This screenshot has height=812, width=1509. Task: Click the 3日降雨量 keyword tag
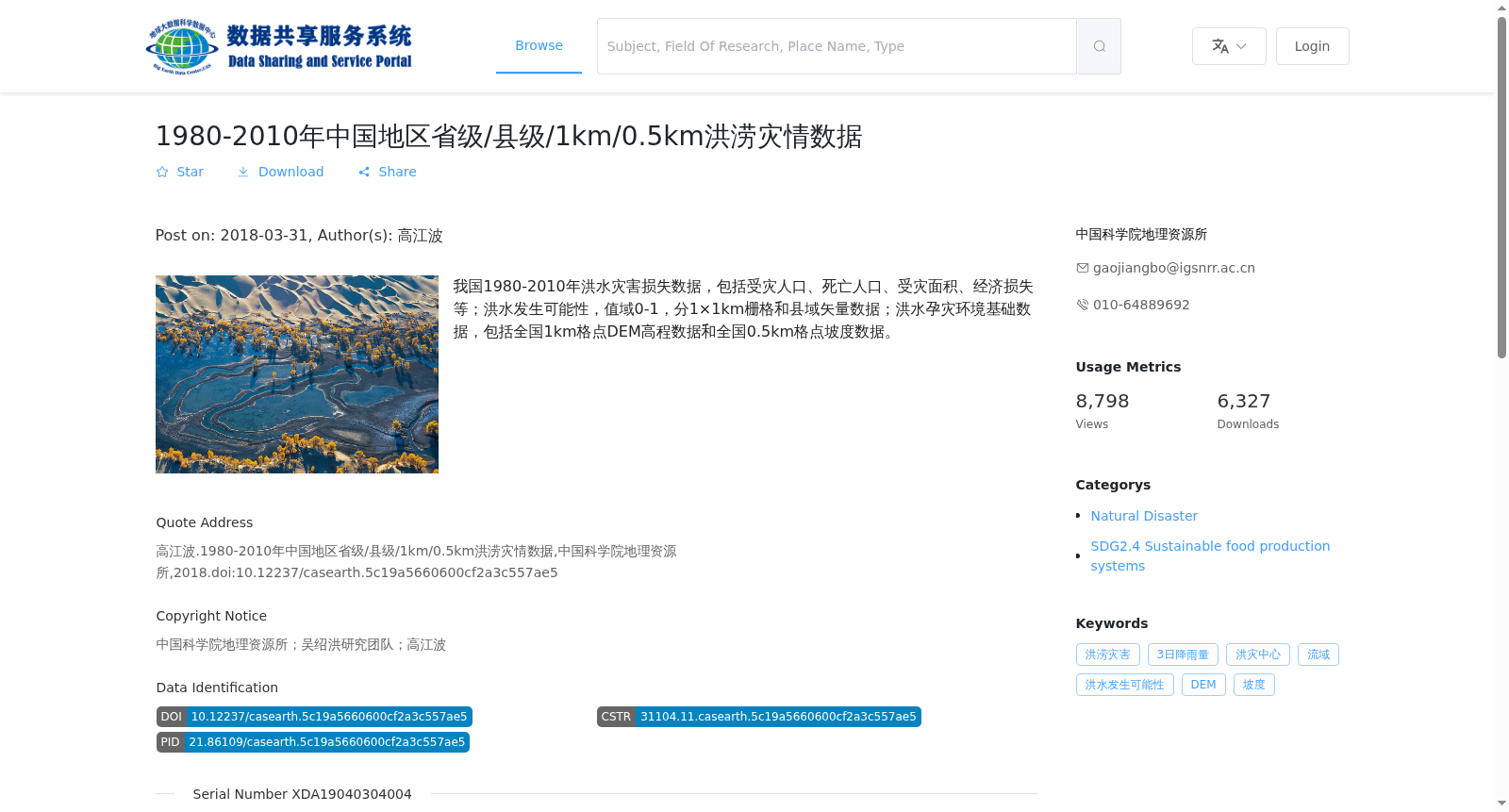pos(1183,655)
